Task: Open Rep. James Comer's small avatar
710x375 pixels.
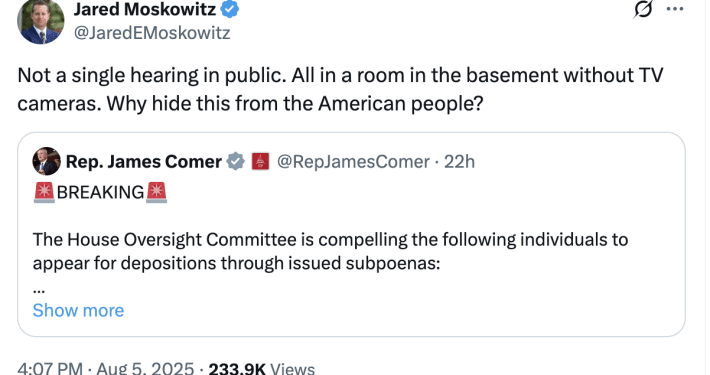Action: coord(46,161)
